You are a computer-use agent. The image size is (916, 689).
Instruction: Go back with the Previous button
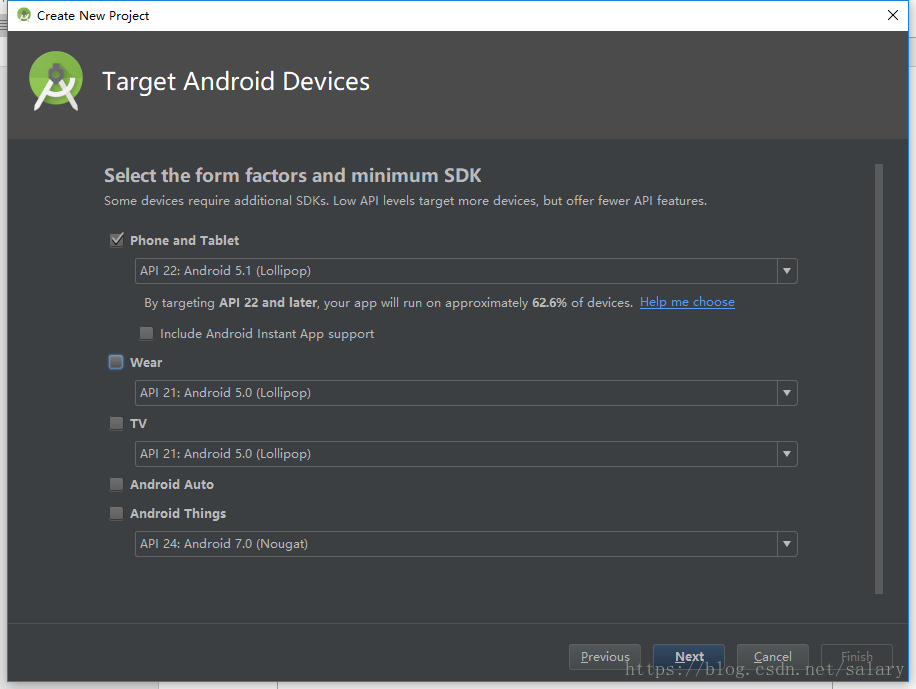click(x=605, y=657)
